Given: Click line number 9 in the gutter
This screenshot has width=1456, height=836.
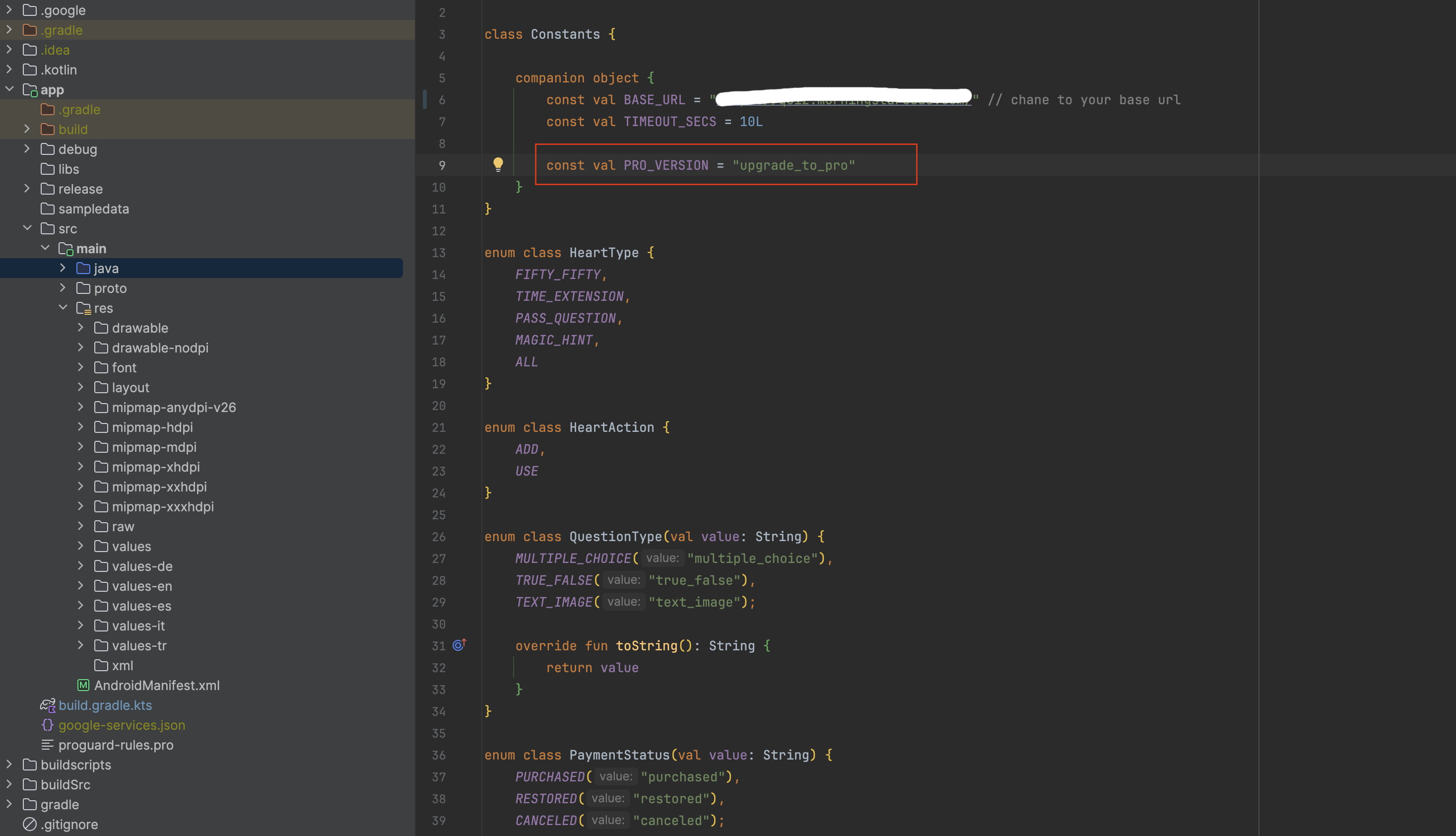Looking at the screenshot, I should point(442,165).
